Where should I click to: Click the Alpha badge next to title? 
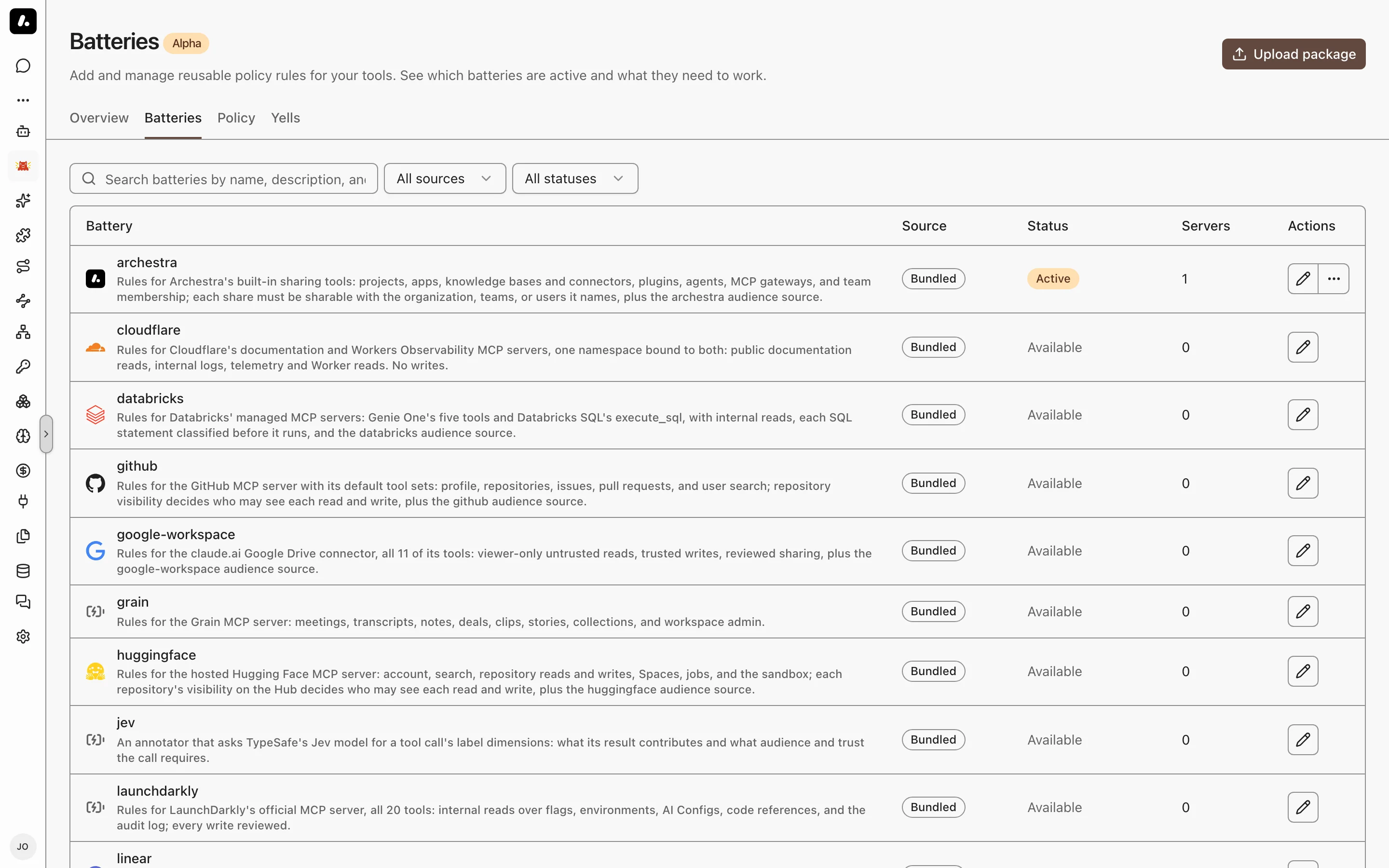pos(187,43)
